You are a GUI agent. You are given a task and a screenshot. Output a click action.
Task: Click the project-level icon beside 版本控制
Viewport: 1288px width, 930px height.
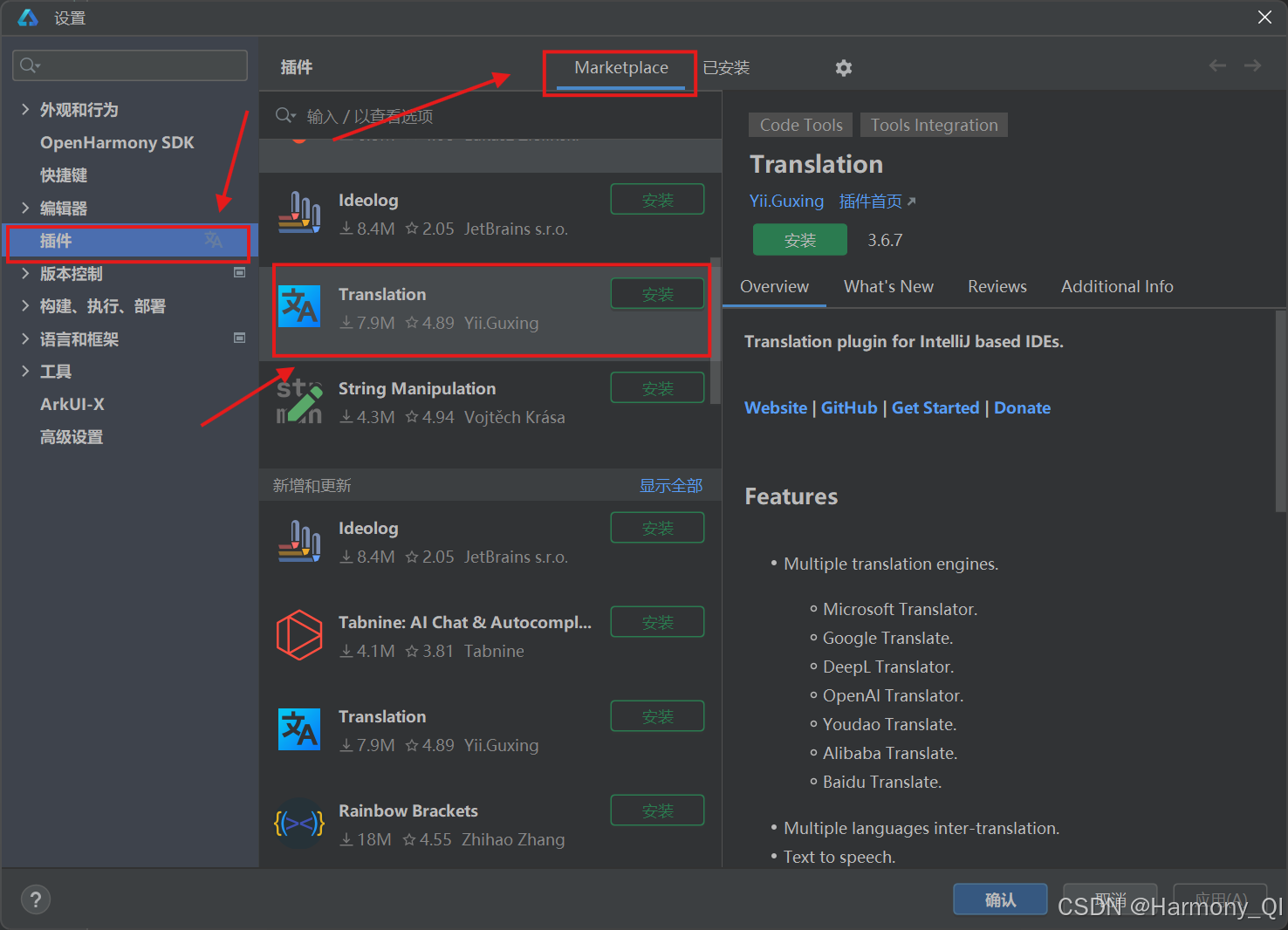240,272
